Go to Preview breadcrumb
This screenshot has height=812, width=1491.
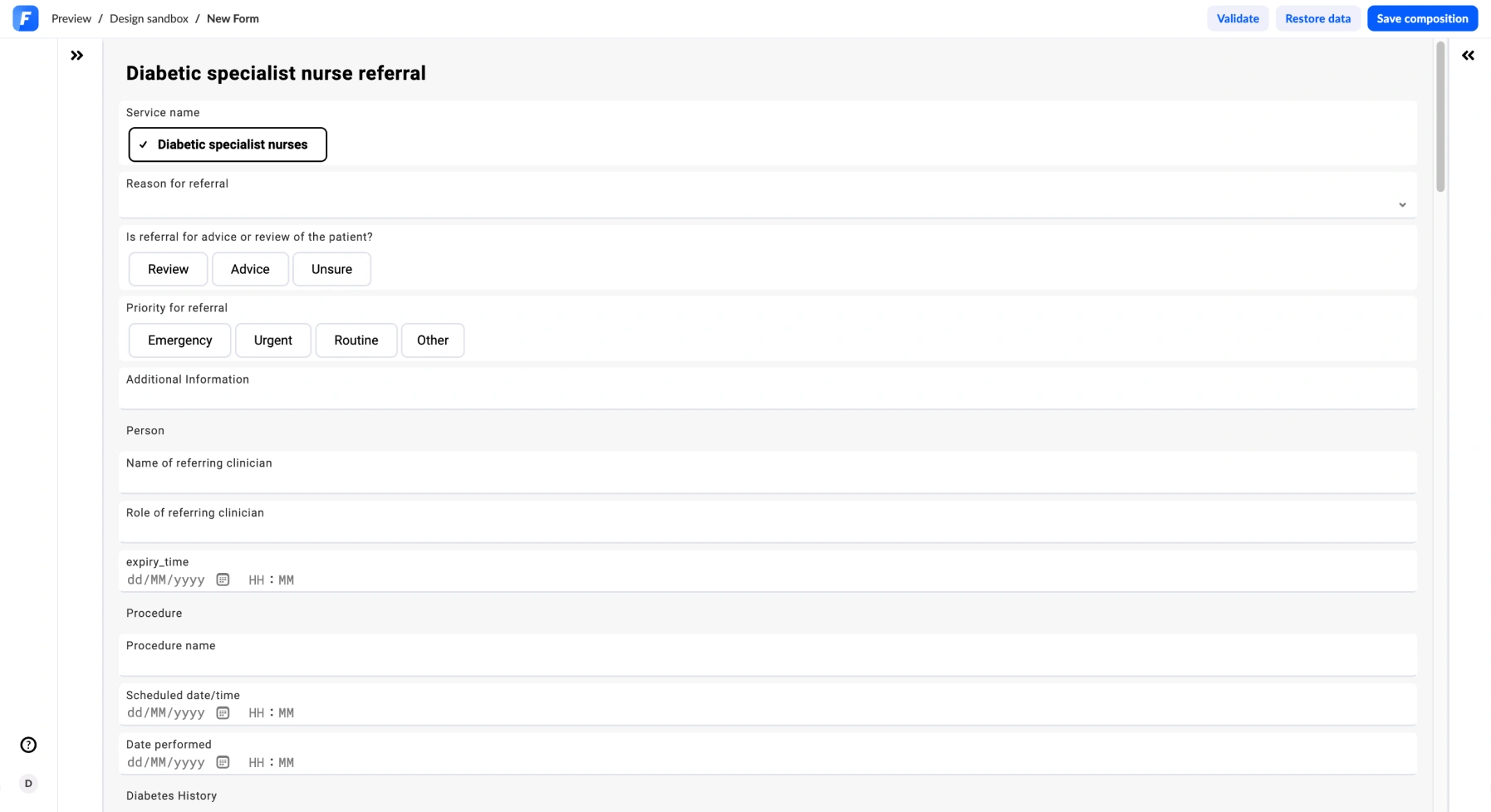71,18
